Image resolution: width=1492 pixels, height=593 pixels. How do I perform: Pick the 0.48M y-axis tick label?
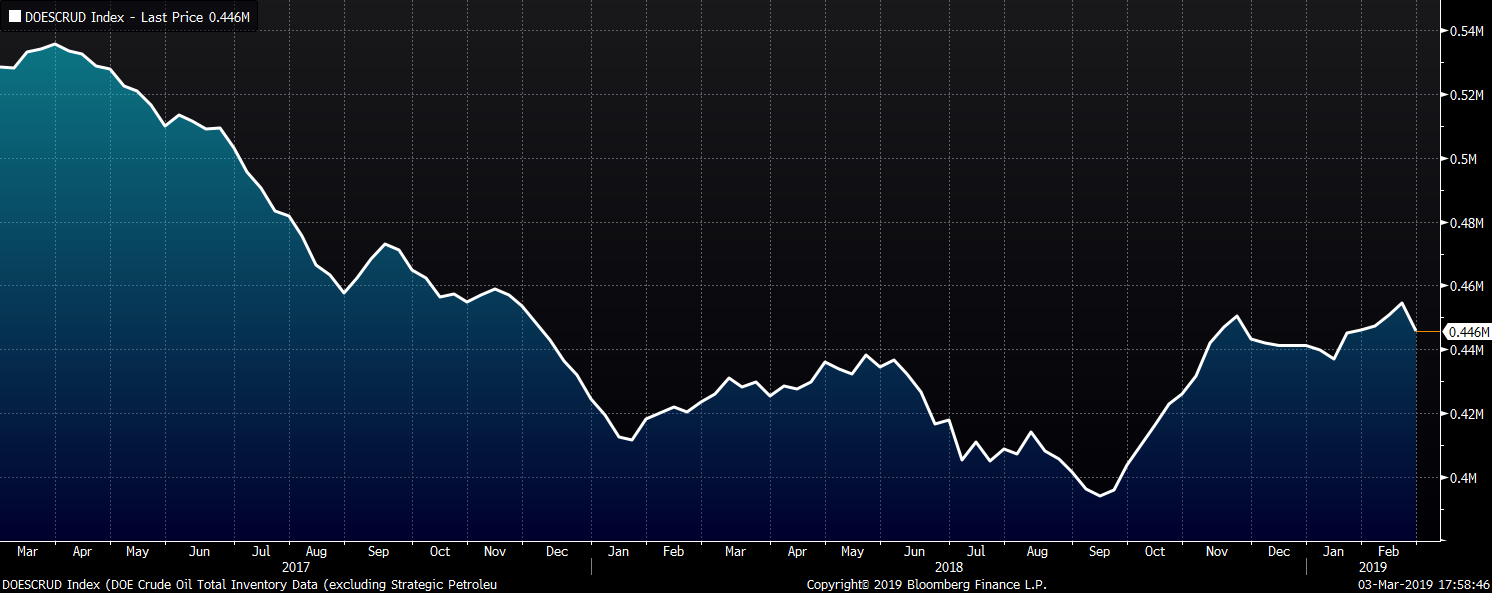(x=1464, y=223)
